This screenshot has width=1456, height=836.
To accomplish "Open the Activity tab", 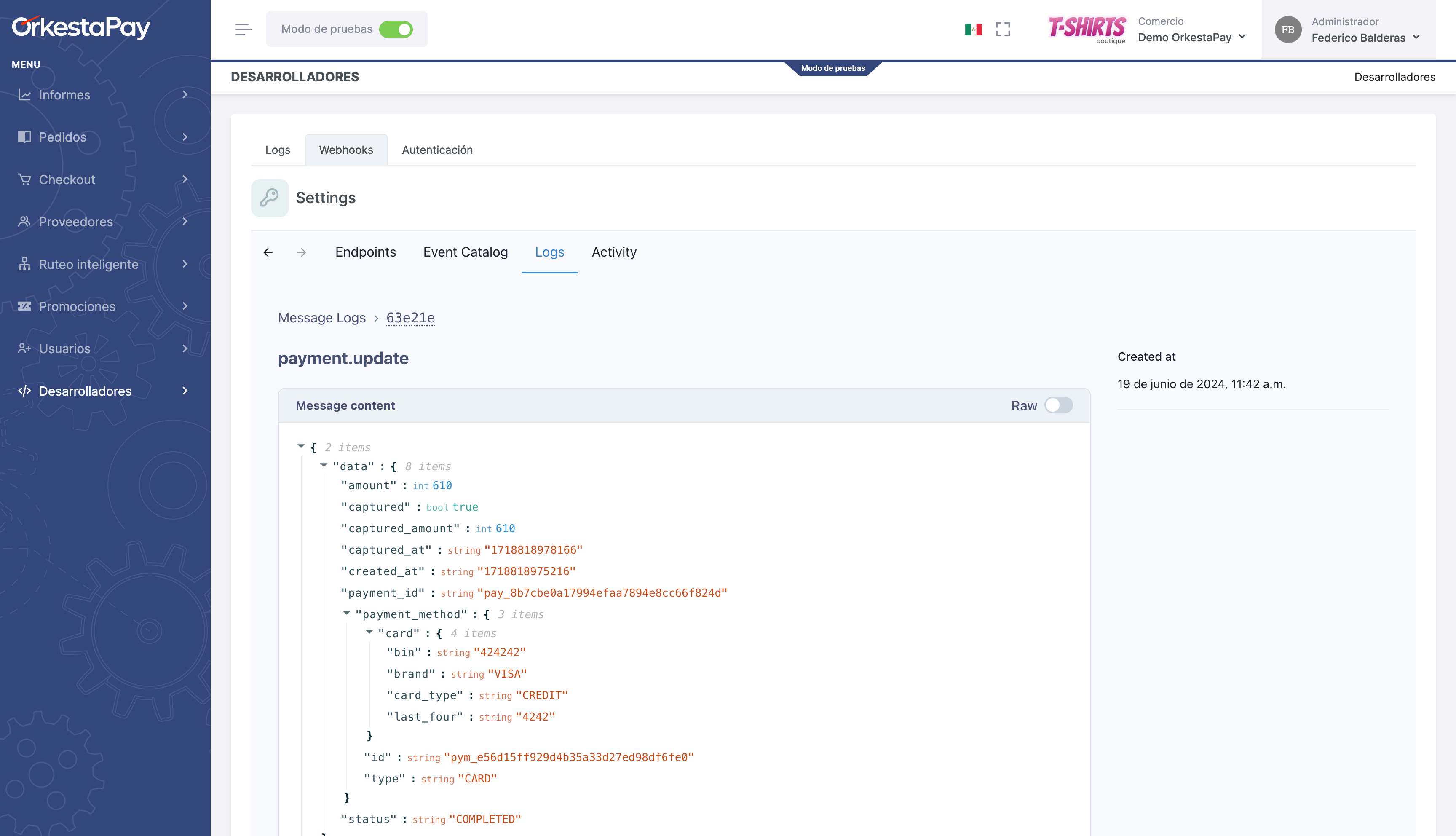I will coord(614,252).
